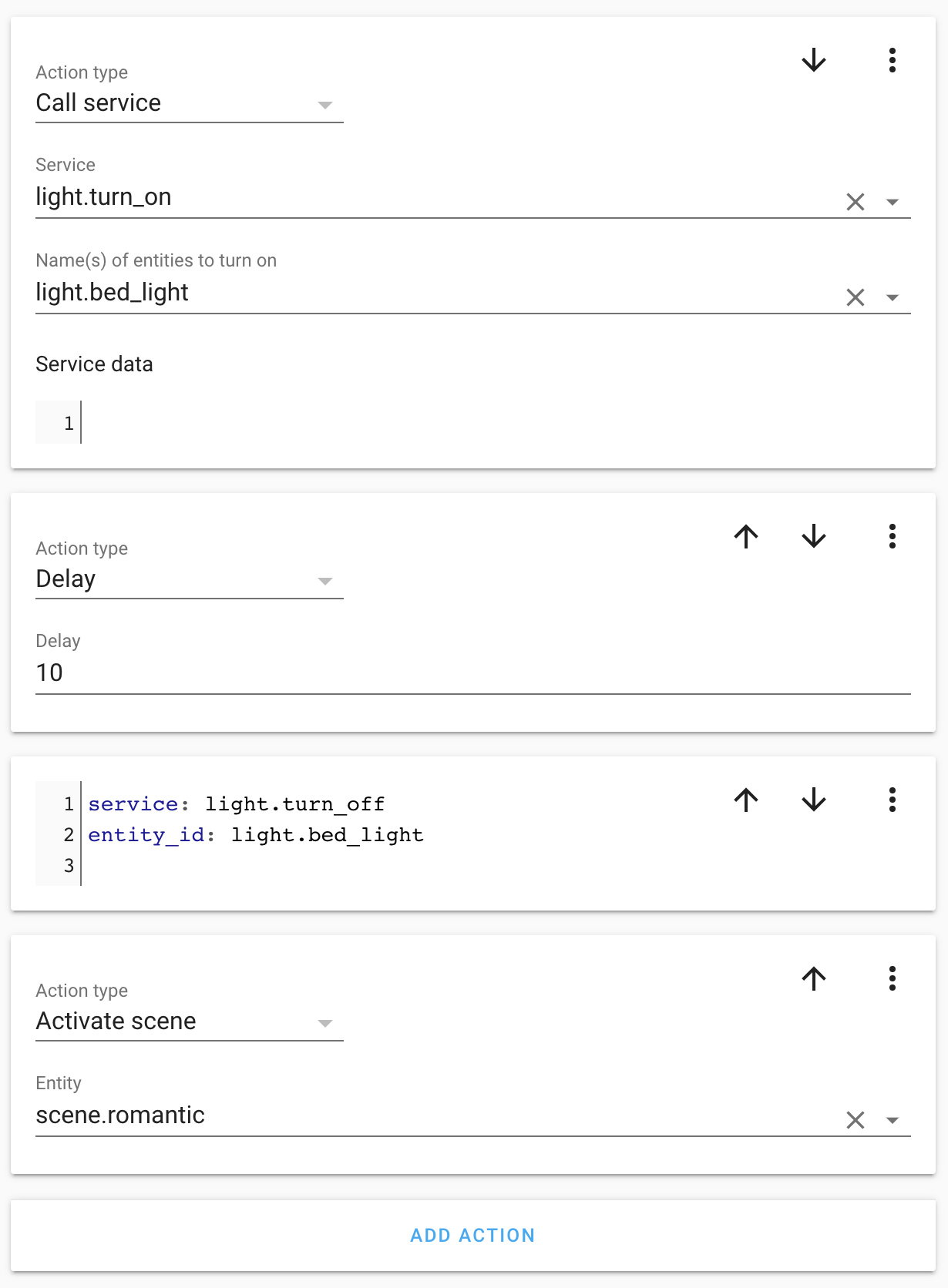The width and height of the screenshot is (948, 1288).
Task: Click ADD ACTION to append a new action
Action: point(473,1235)
